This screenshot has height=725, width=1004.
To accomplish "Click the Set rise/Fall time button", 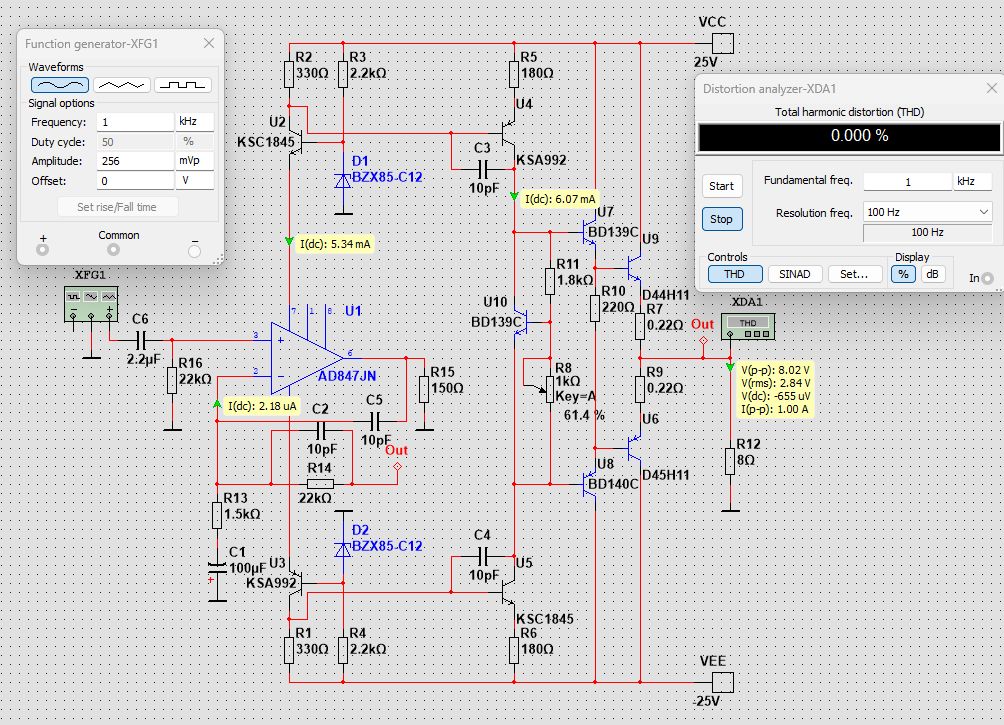I will pyautogui.click(x=117, y=207).
